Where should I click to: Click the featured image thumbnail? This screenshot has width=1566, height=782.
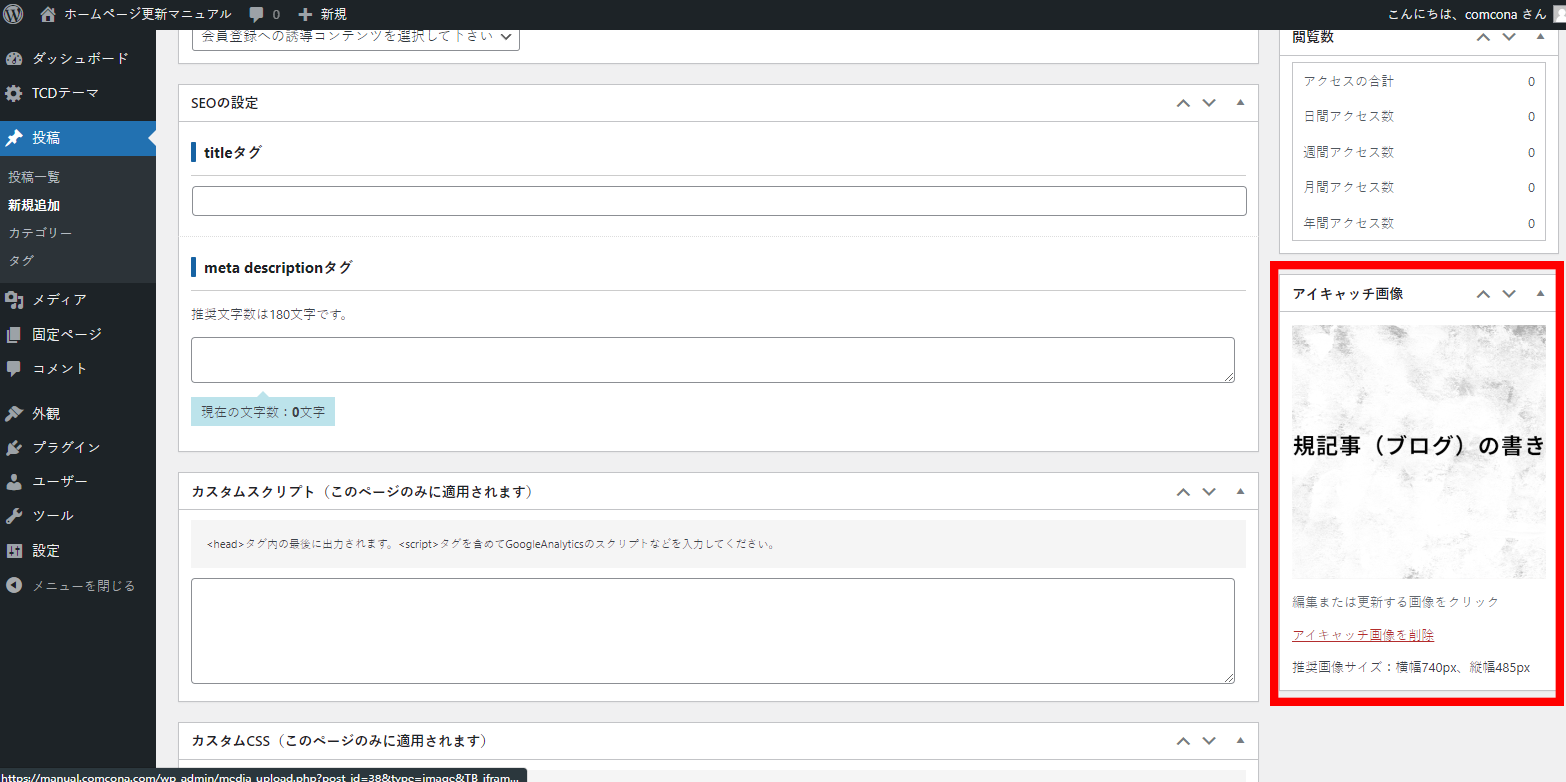pyautogui.click(x=1418, y=451)
